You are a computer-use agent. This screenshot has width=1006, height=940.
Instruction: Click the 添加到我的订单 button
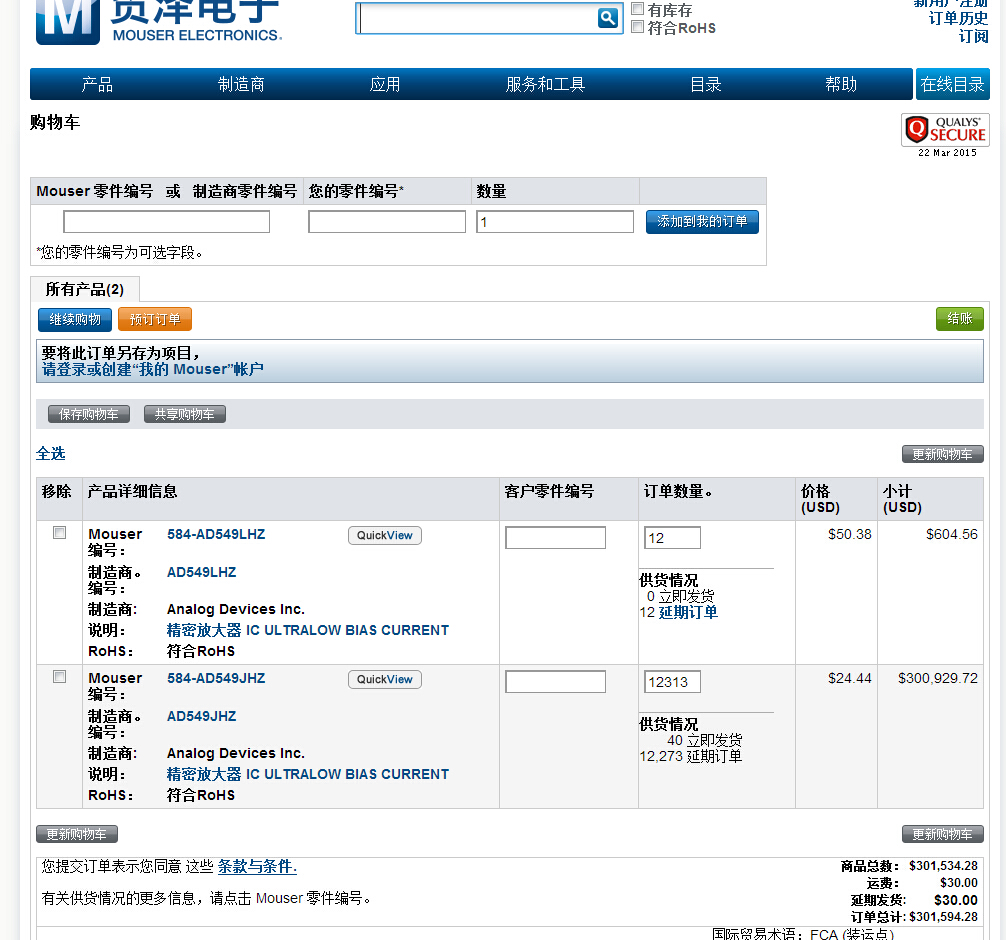pyautogui.click(x=702, y=222)
